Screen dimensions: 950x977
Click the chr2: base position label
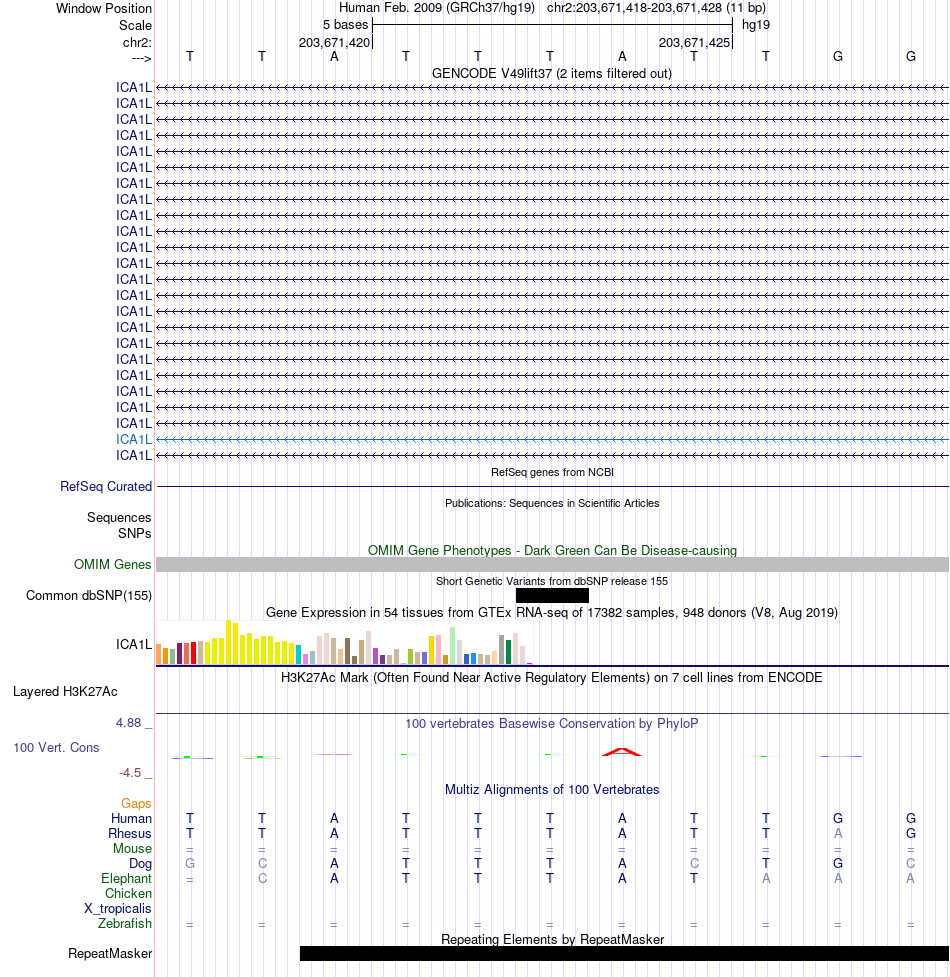click(137, 42)
